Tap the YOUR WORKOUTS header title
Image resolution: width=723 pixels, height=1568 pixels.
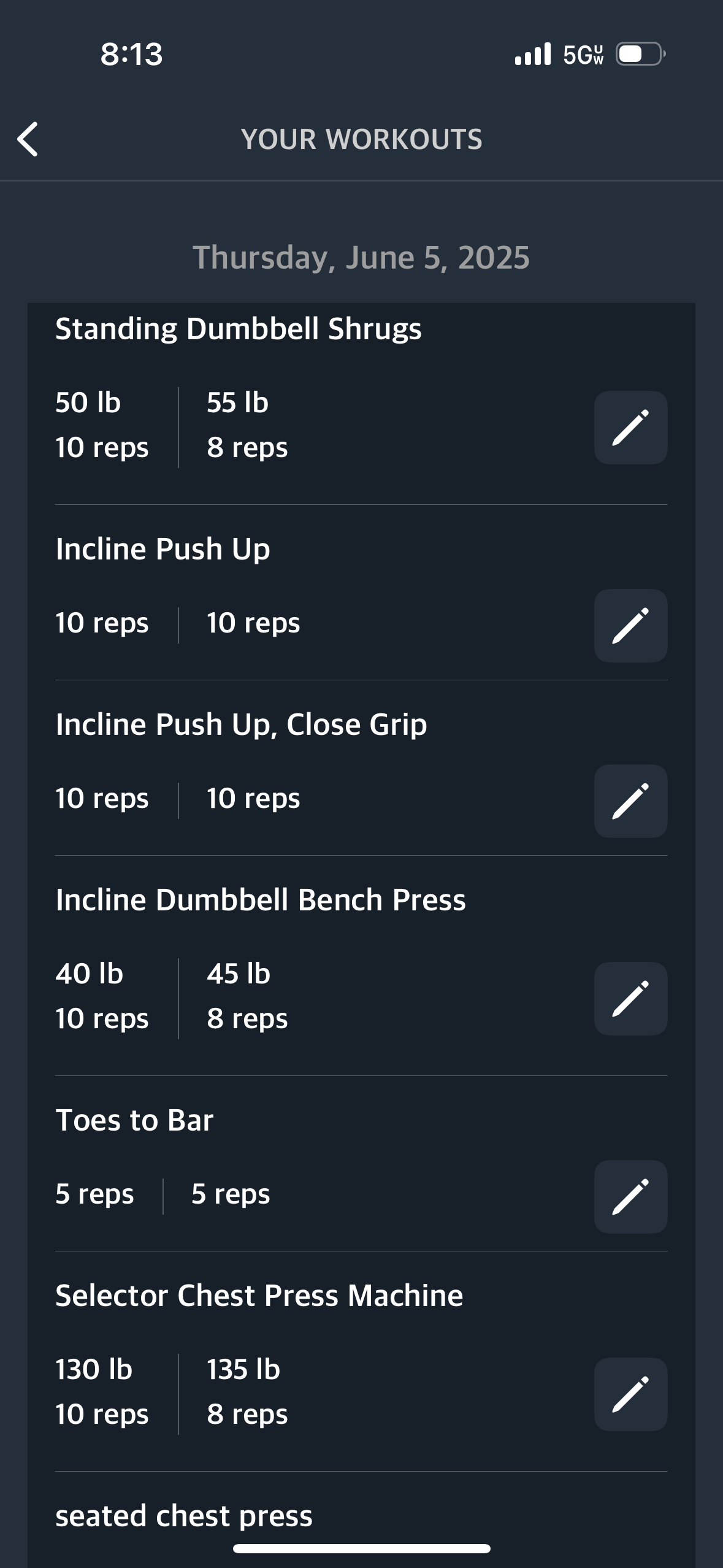pos(361,139)
